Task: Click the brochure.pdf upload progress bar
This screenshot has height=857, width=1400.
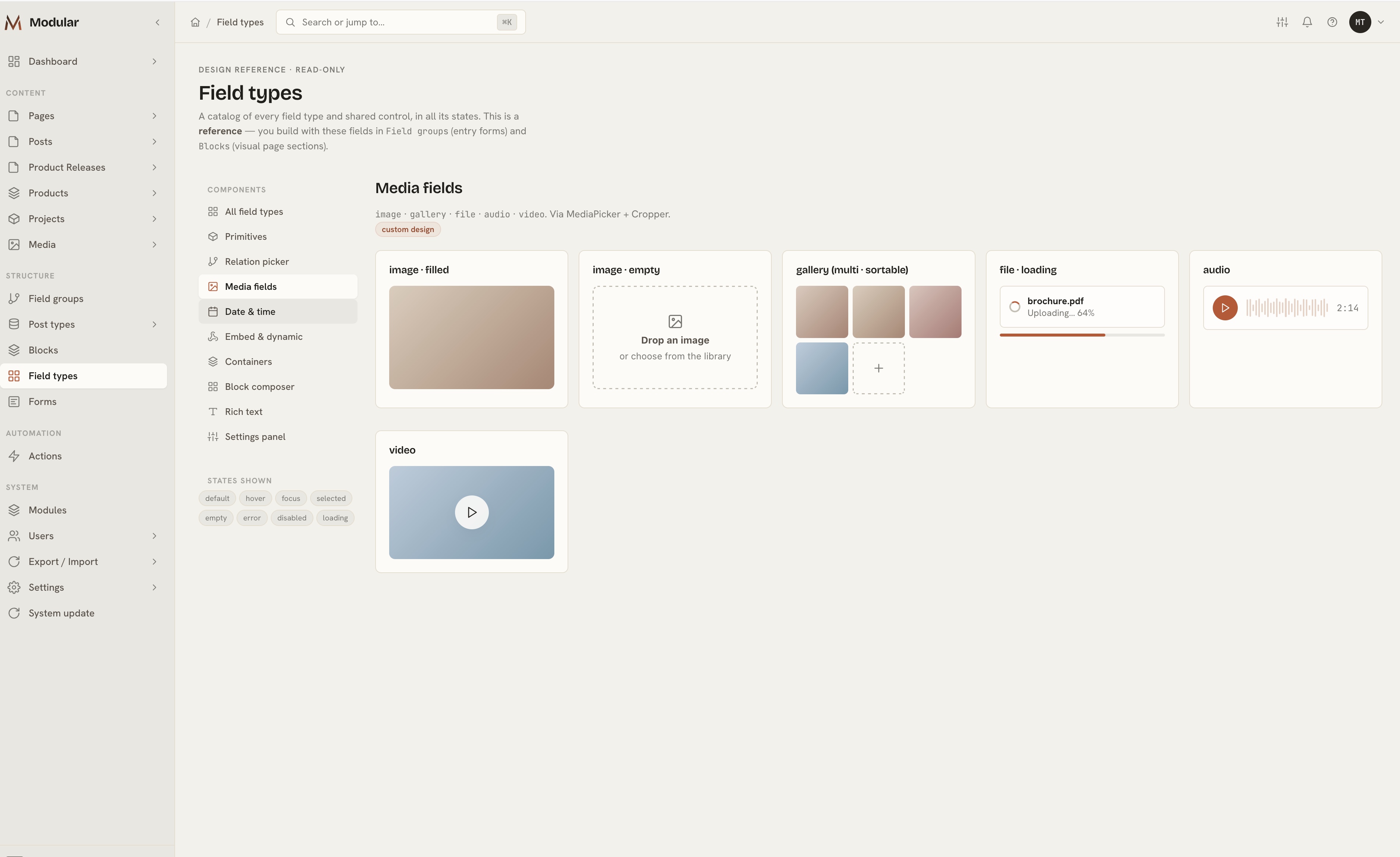Action: pos(1082,335)
